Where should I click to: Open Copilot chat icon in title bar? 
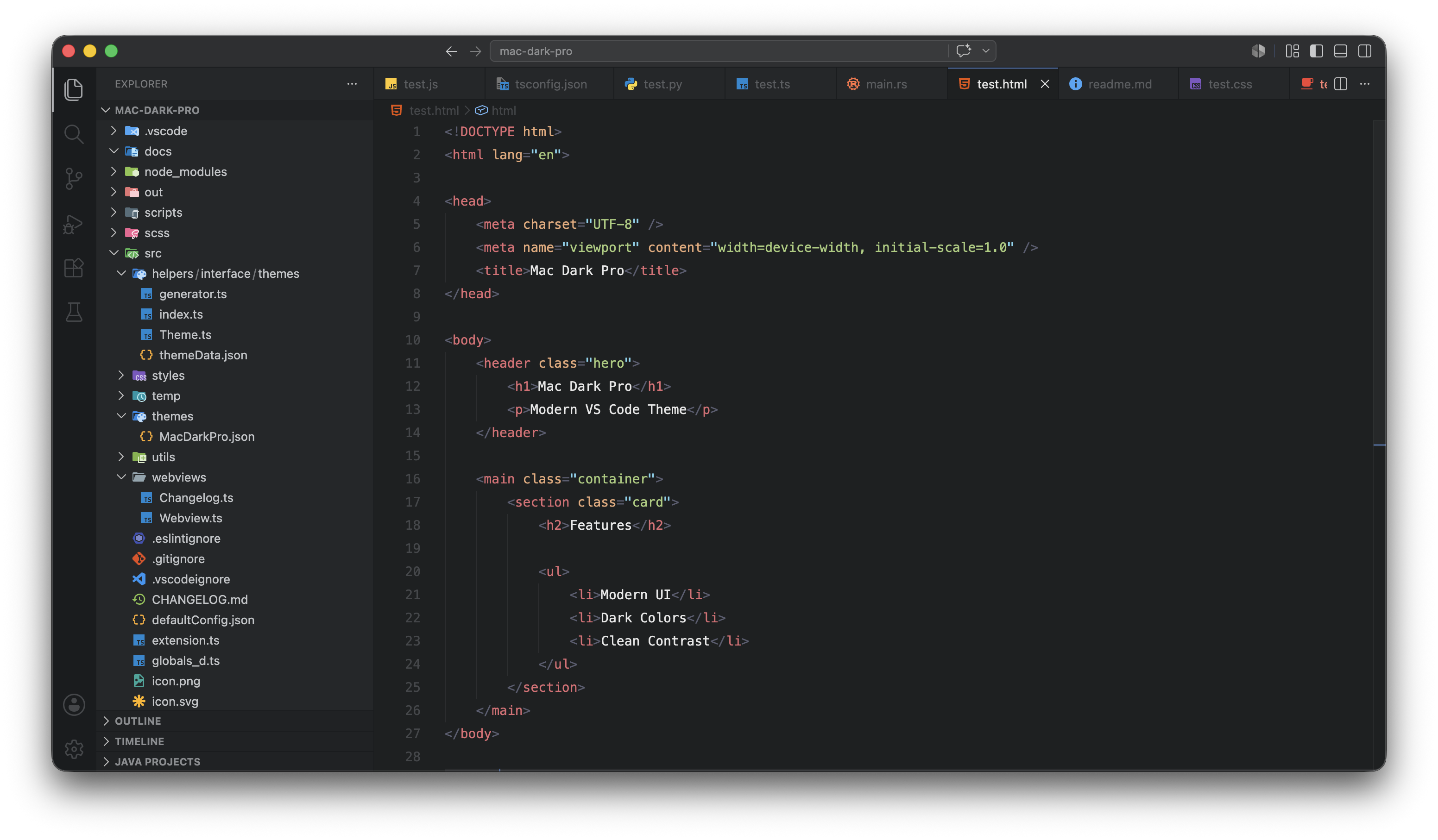tap(964, 51)
